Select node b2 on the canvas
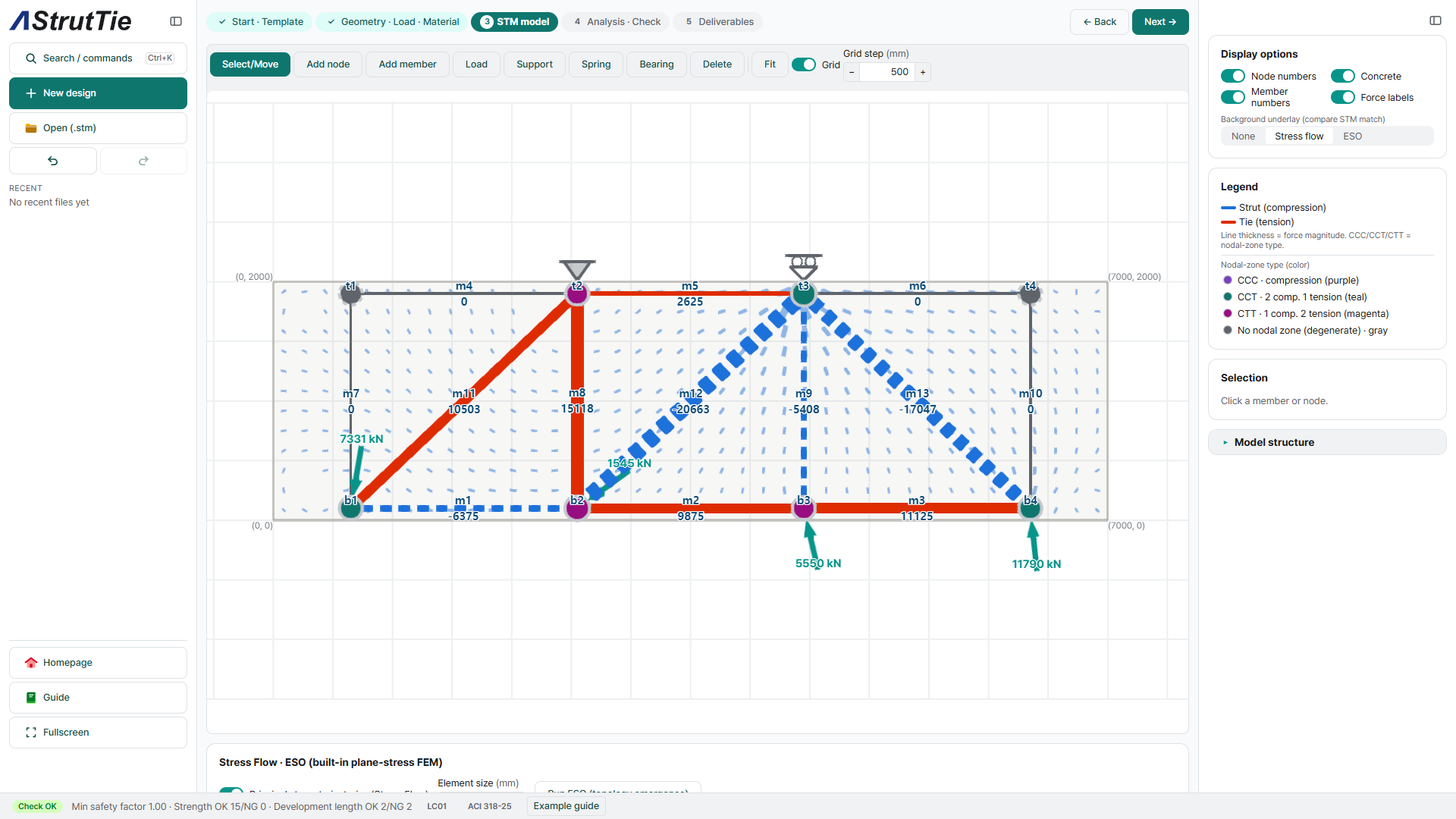 pyautogui.click(x=577, y=508)
